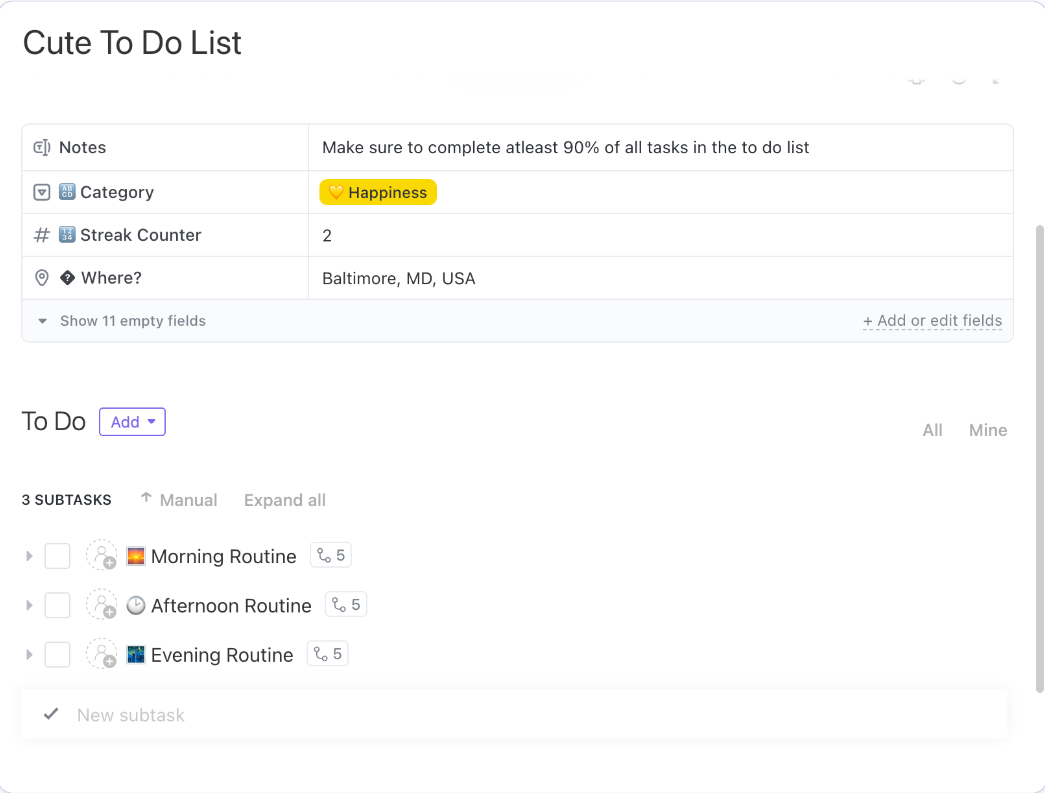Click the night emoji of Evening Routine
The width and height of the screenshot is (1045, 793).
coord(136,654)
